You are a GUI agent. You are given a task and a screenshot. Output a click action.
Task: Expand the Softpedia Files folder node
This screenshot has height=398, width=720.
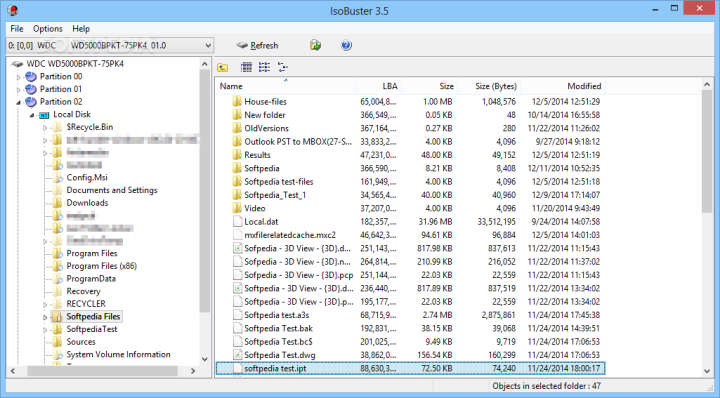pyautogui.click(x=45, y=317)
